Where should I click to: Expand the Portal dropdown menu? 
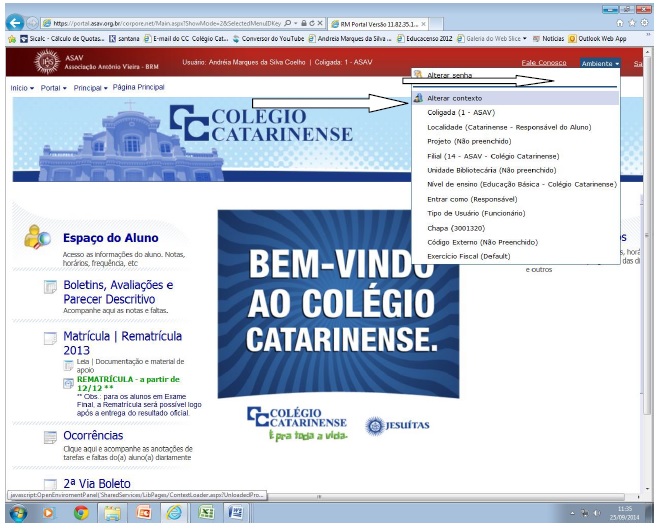[53, 88]
